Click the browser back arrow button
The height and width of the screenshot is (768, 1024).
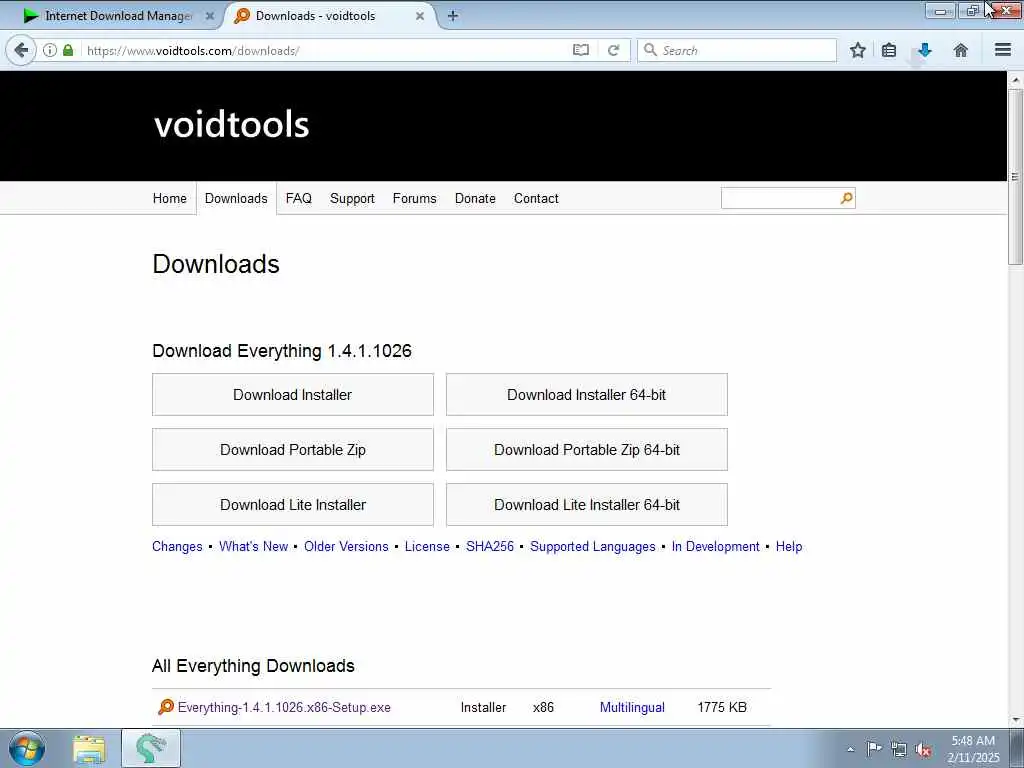[x=21, y=50]
